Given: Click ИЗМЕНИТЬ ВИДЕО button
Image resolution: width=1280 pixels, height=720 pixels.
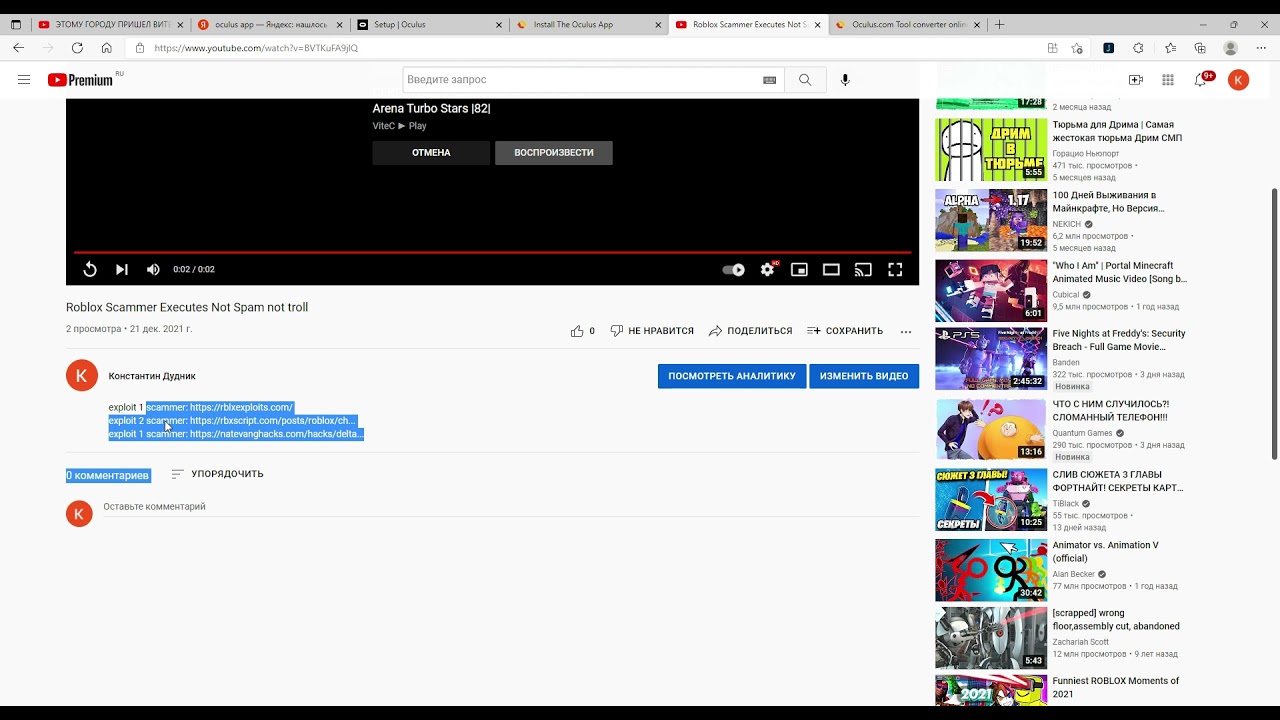Looking at the screenshot, I should 864,376.
